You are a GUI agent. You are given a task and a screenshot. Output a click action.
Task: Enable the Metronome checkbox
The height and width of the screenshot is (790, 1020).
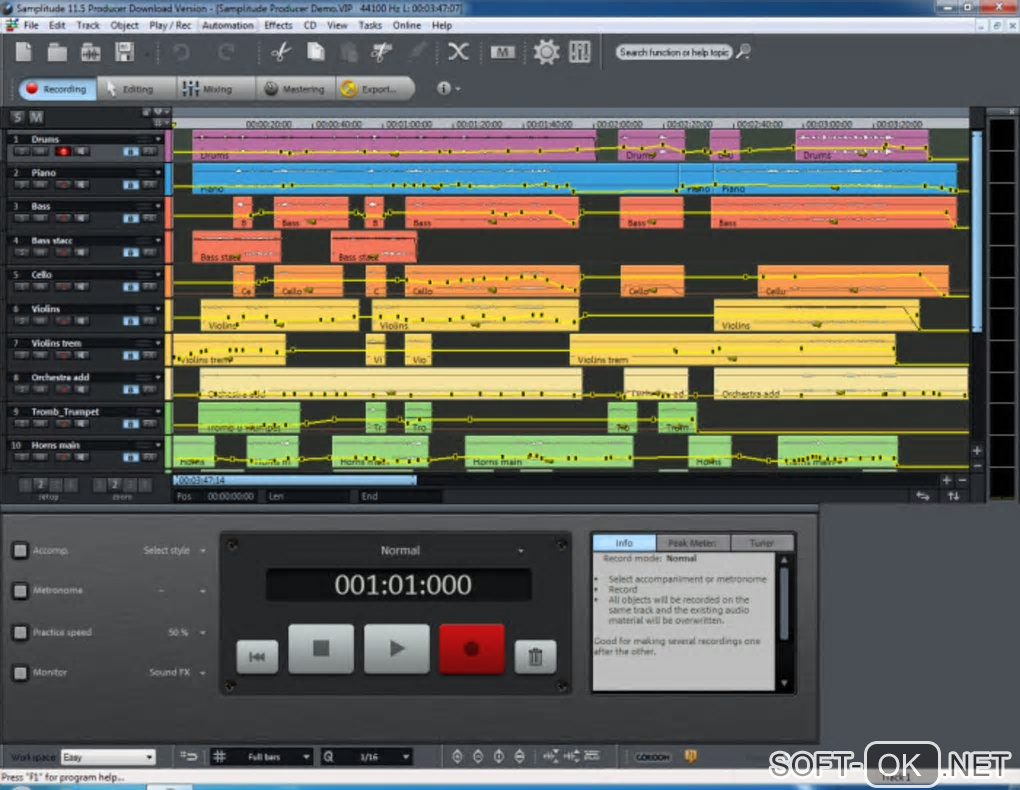tap(20, 590)
